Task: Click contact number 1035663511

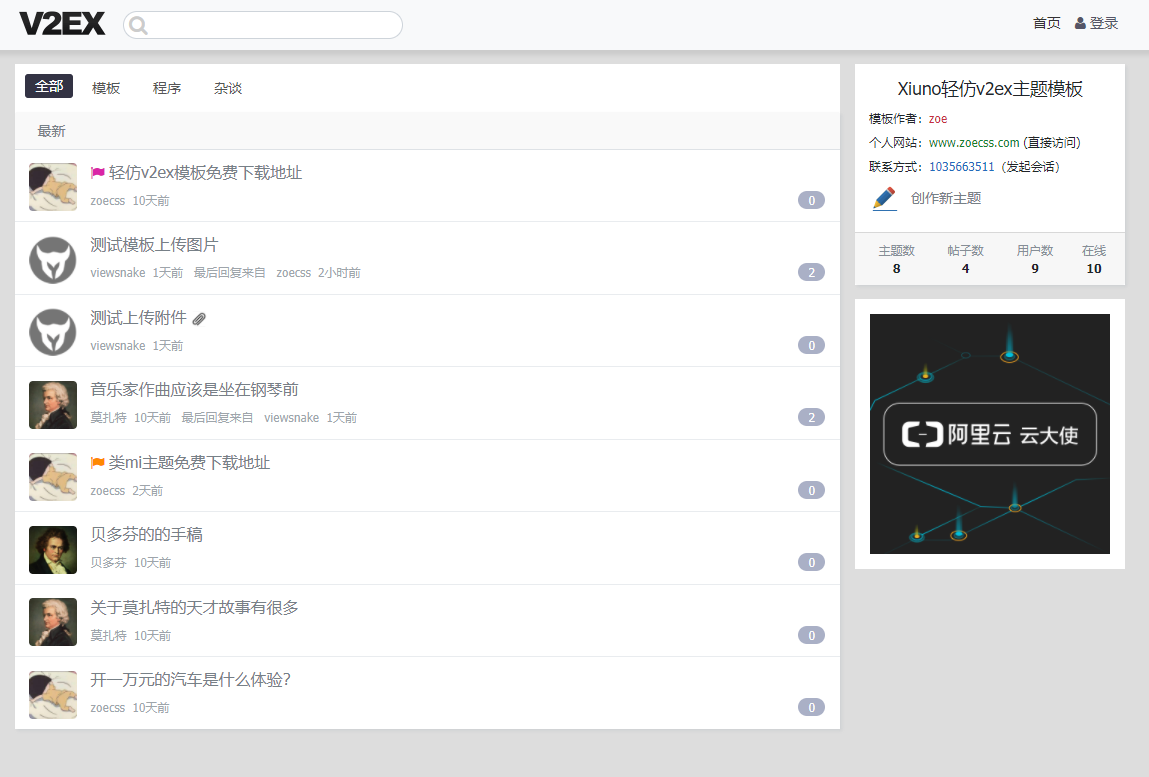Action: click(961, 167)
